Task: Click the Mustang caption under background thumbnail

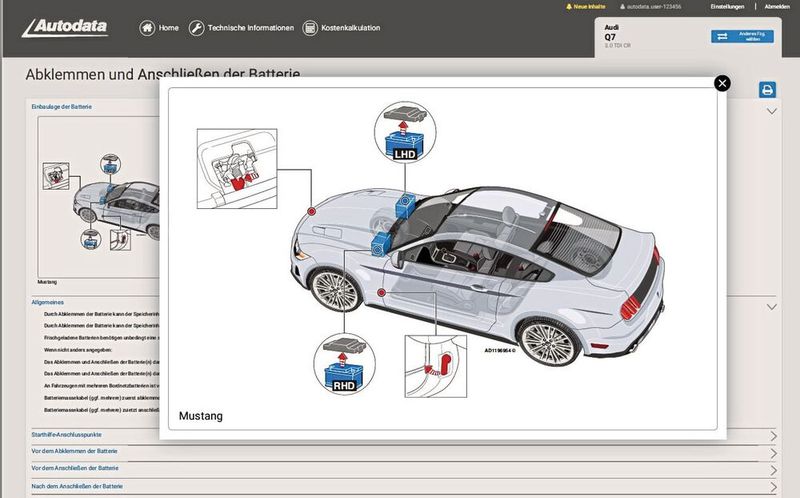Action: [x=47, y=282]
